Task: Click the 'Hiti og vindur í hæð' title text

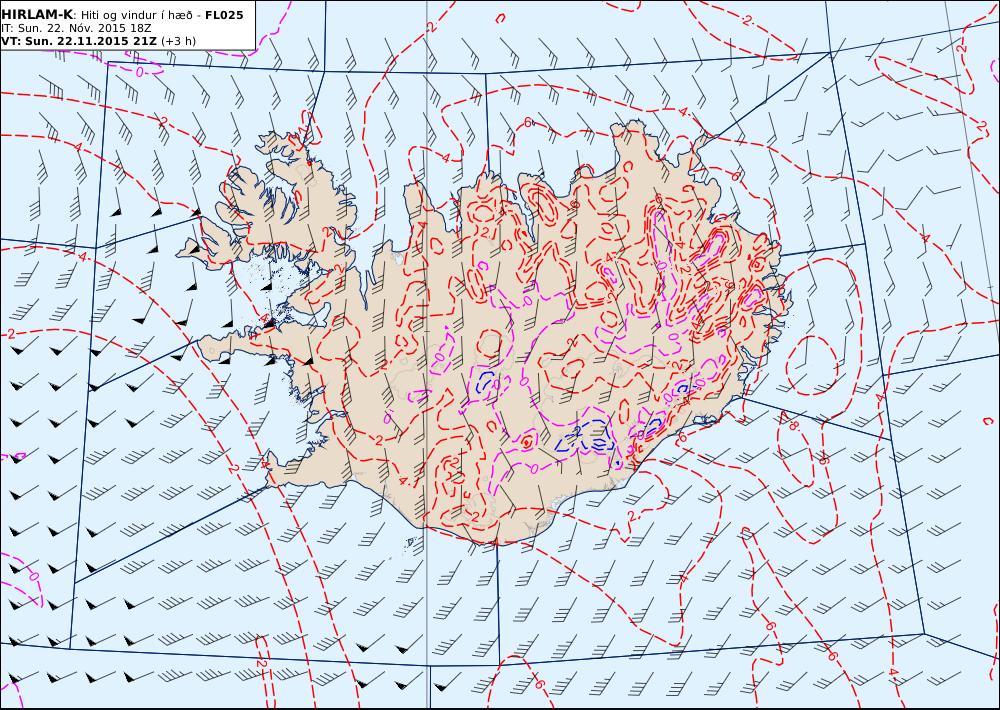Action: coord(135,15)
